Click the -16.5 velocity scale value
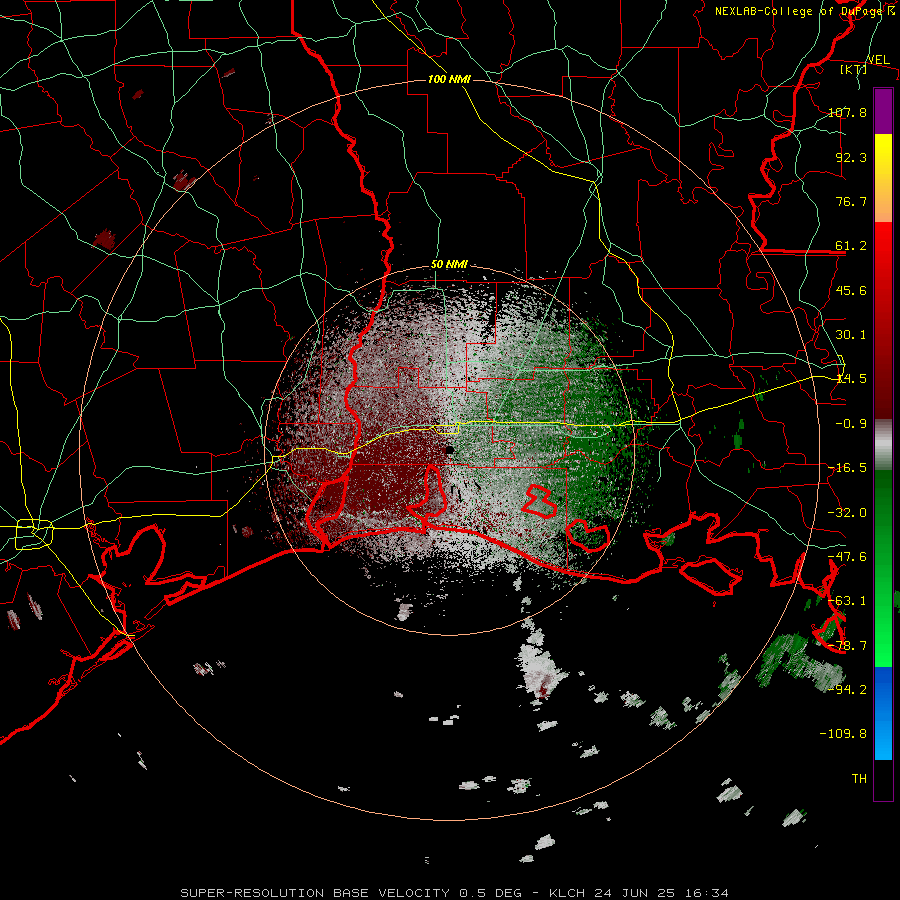900x900 pixels. tap(847, 468)
